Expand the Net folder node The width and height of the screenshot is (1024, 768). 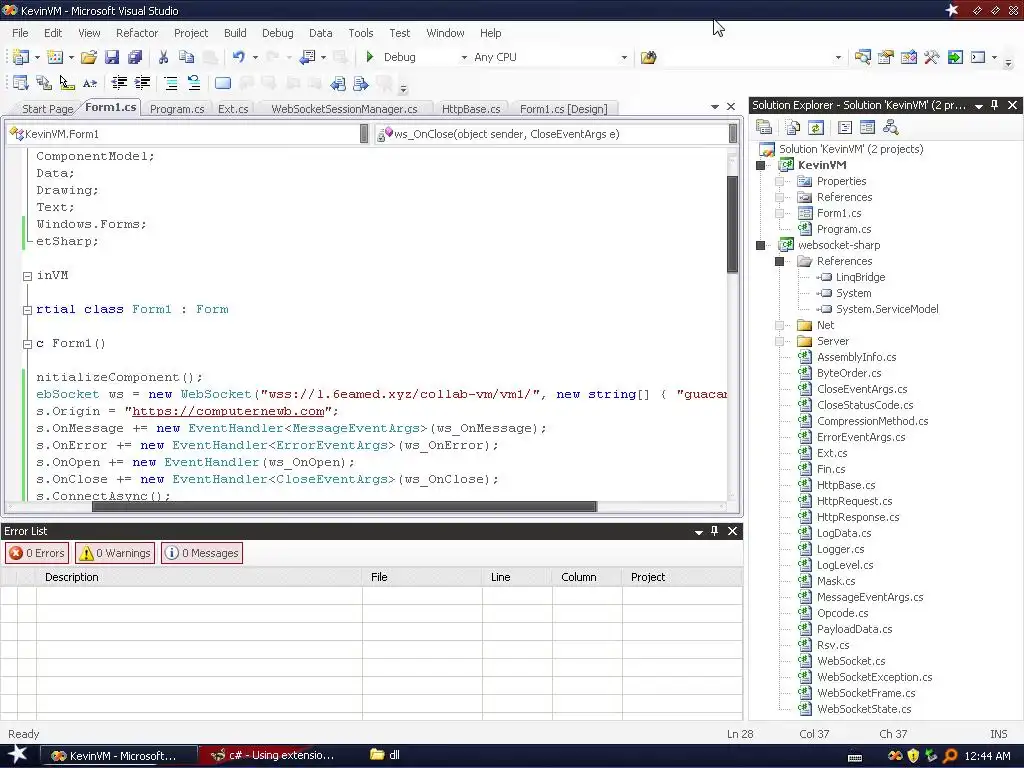click(x=779, y=325)
